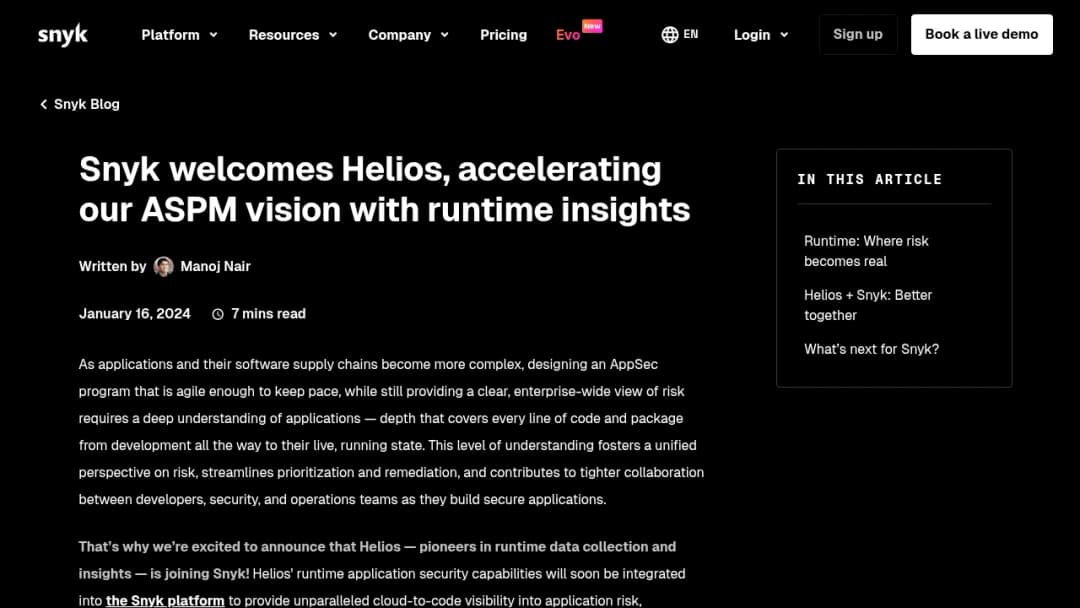Click the 7 mins read text

pos(269,314)
